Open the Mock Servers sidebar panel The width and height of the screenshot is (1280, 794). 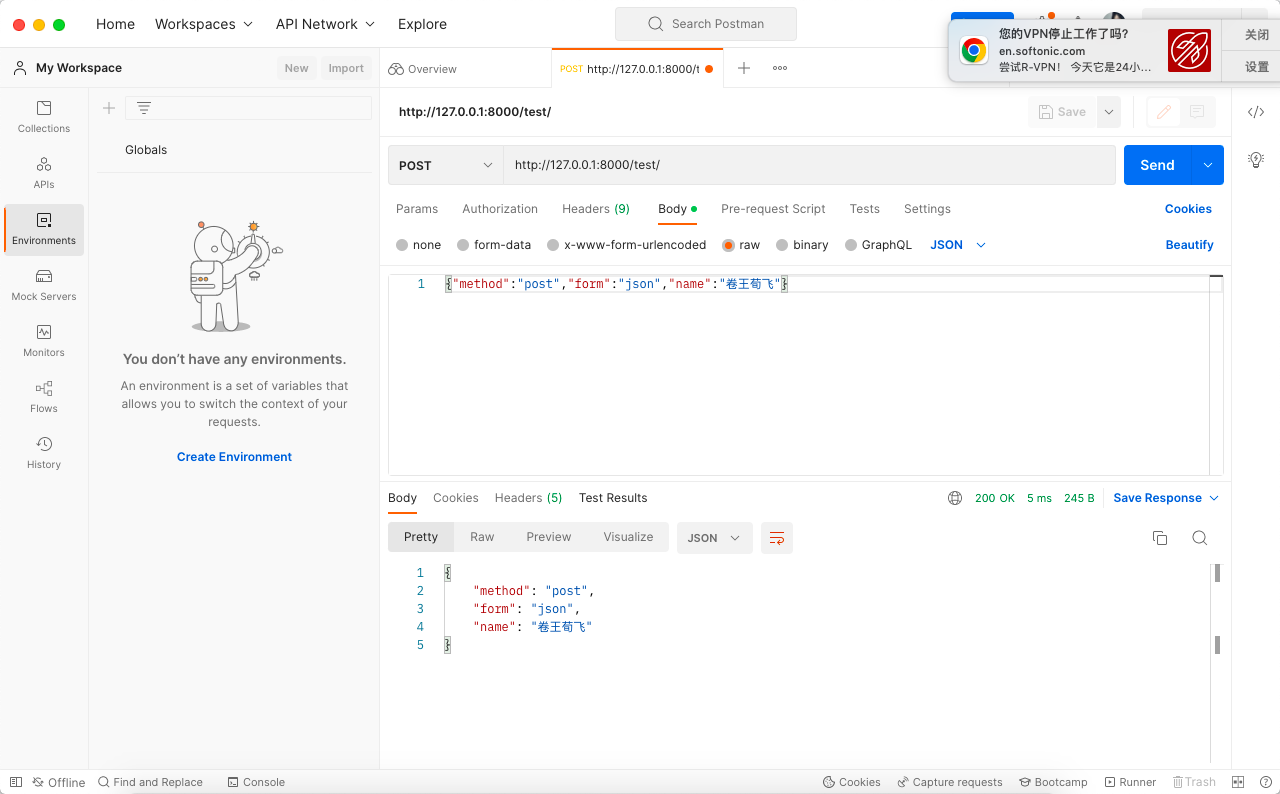tap(44, 284)
